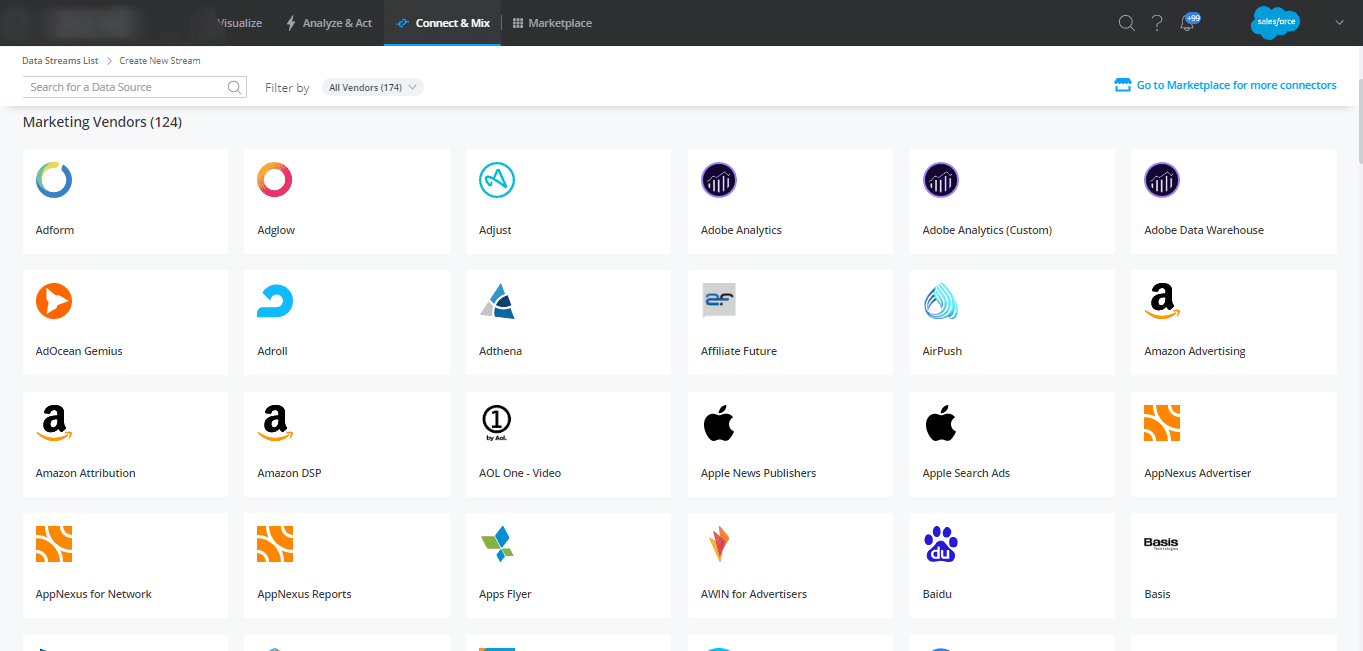Open help question mark icon
Image resolution: width=1363 pixels, height=651 pixels.
tap(1157, 23)
